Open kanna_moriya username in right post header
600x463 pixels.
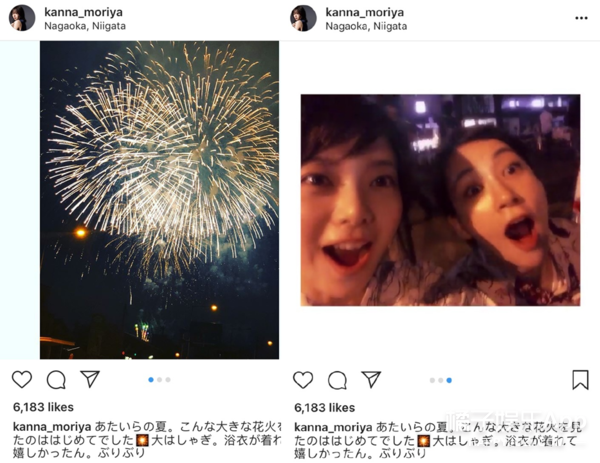coord(365,12)
